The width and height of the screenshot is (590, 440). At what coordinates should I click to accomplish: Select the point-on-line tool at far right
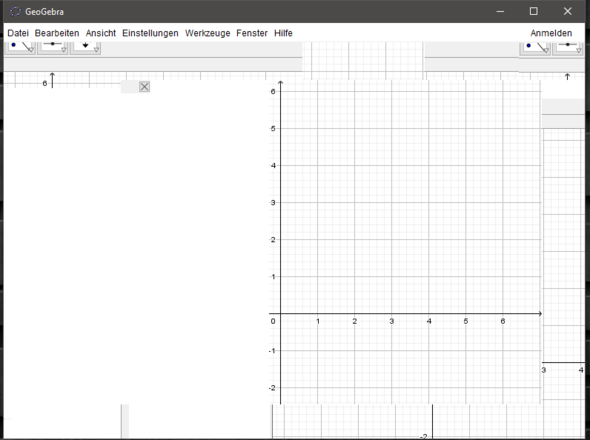pos(568,48)
